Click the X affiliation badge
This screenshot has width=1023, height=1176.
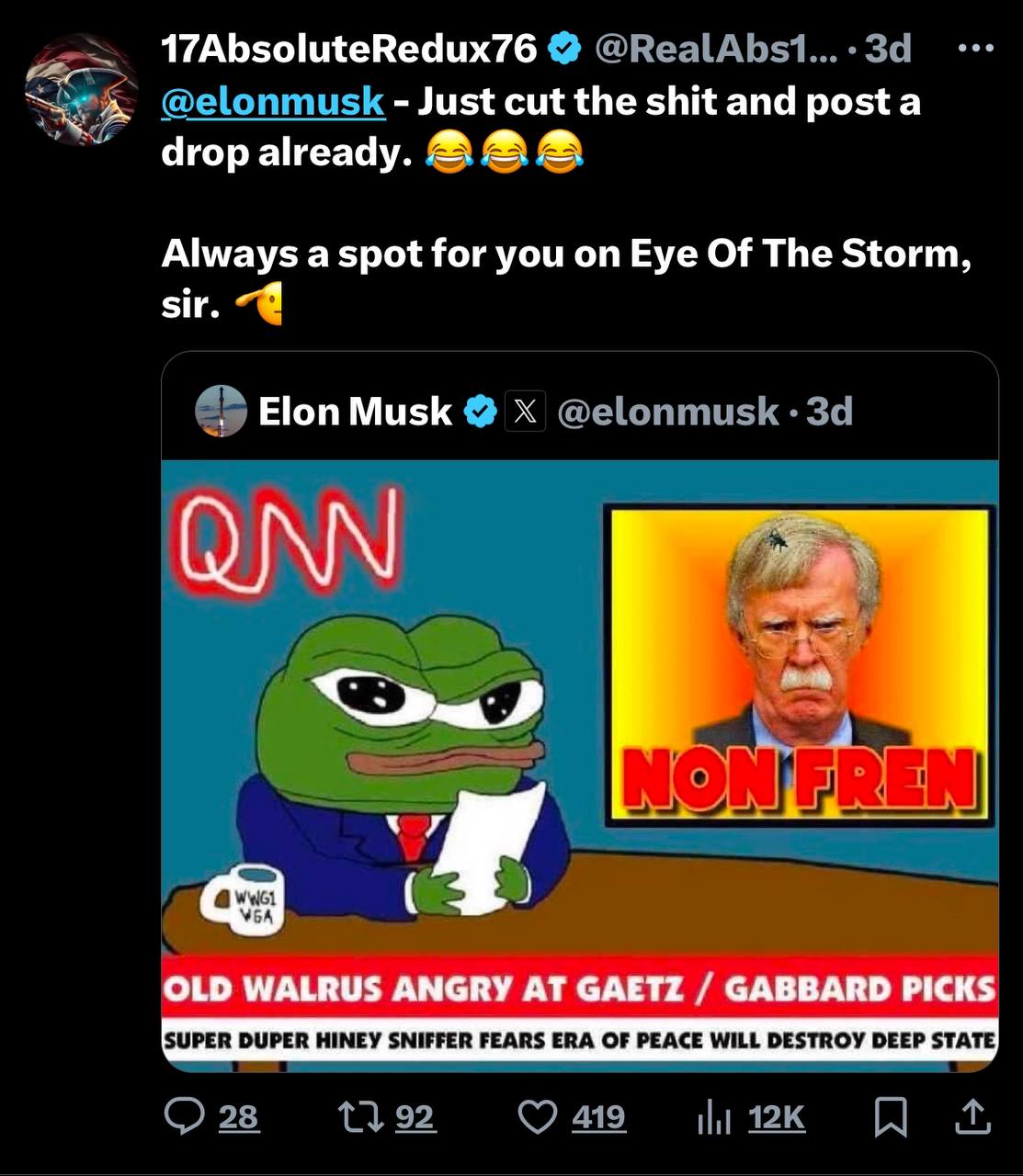[525, 412]
